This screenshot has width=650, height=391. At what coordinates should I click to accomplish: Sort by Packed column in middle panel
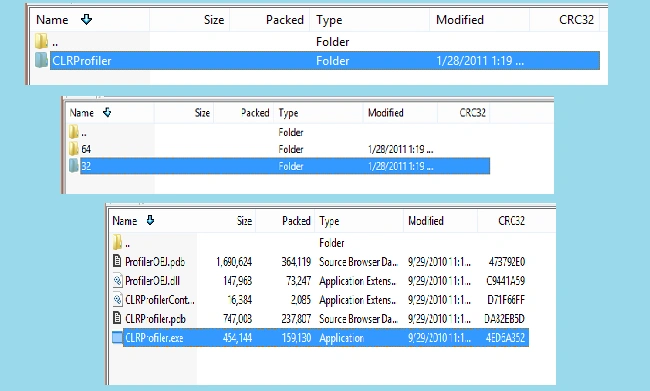pos(255,113)
